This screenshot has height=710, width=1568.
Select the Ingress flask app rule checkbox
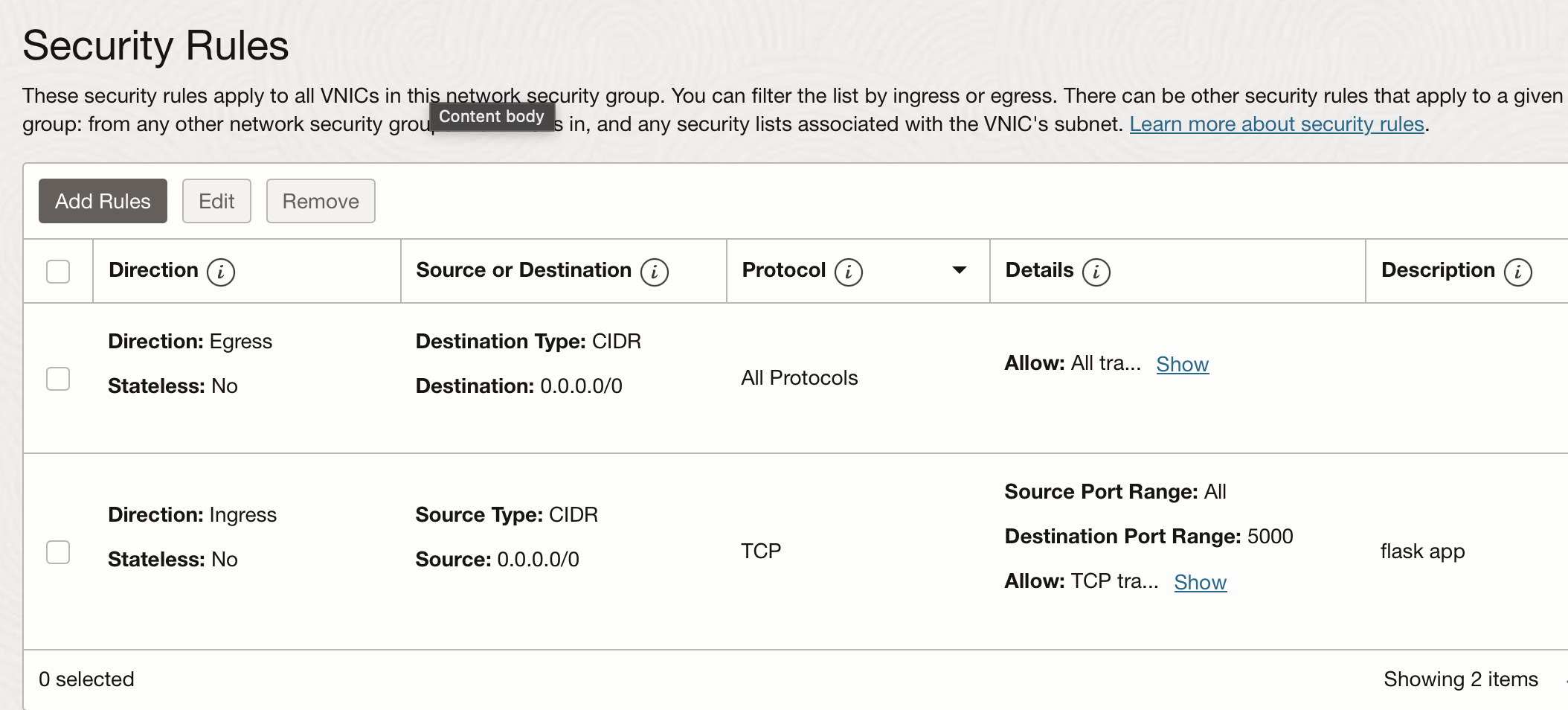58,552
